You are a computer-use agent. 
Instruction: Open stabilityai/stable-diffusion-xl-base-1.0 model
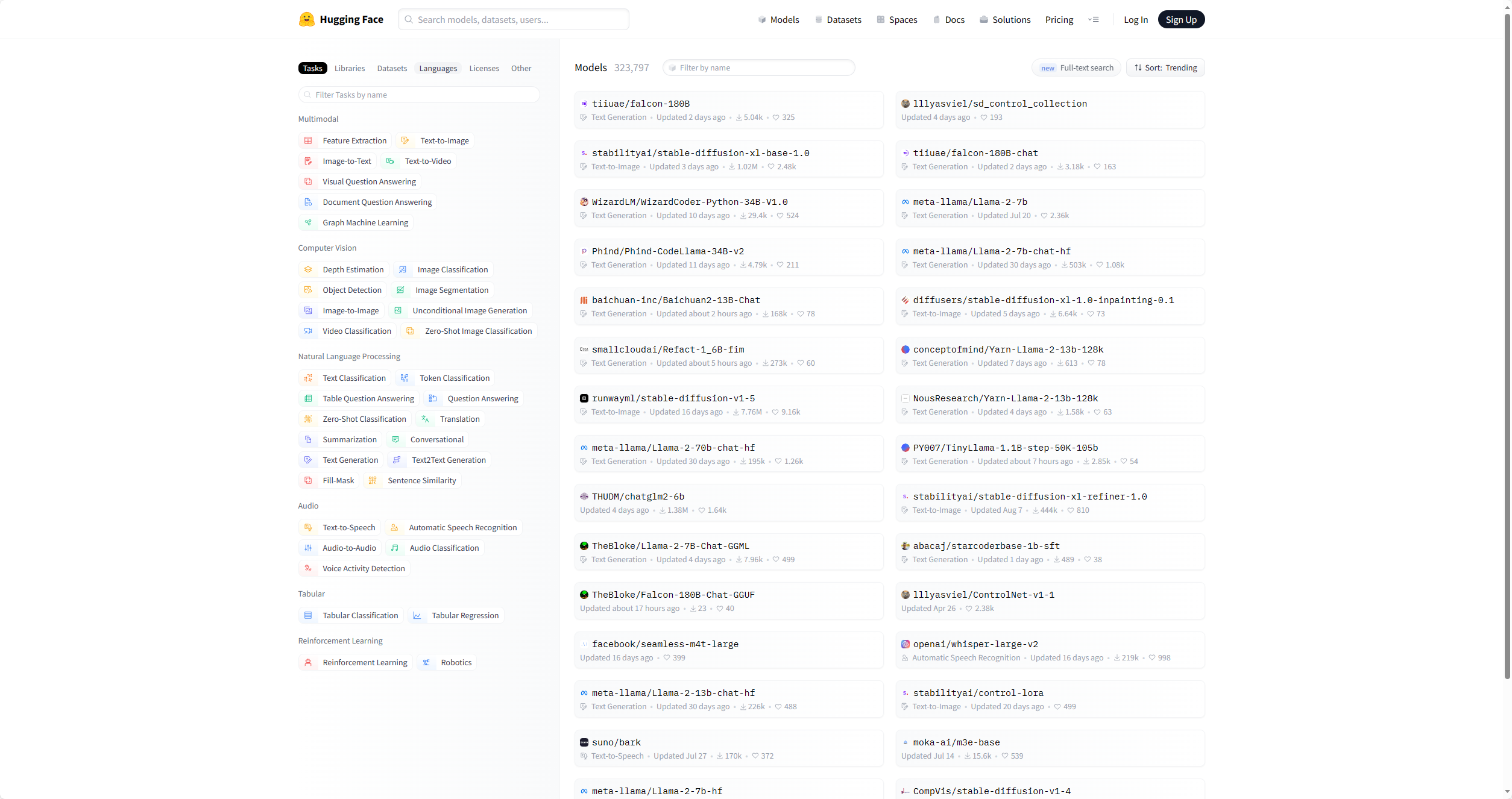729,159
